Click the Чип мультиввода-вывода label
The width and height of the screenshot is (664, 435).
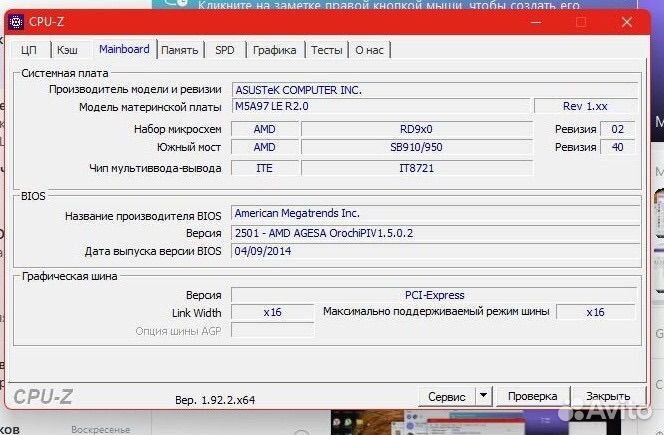(155, 168)
